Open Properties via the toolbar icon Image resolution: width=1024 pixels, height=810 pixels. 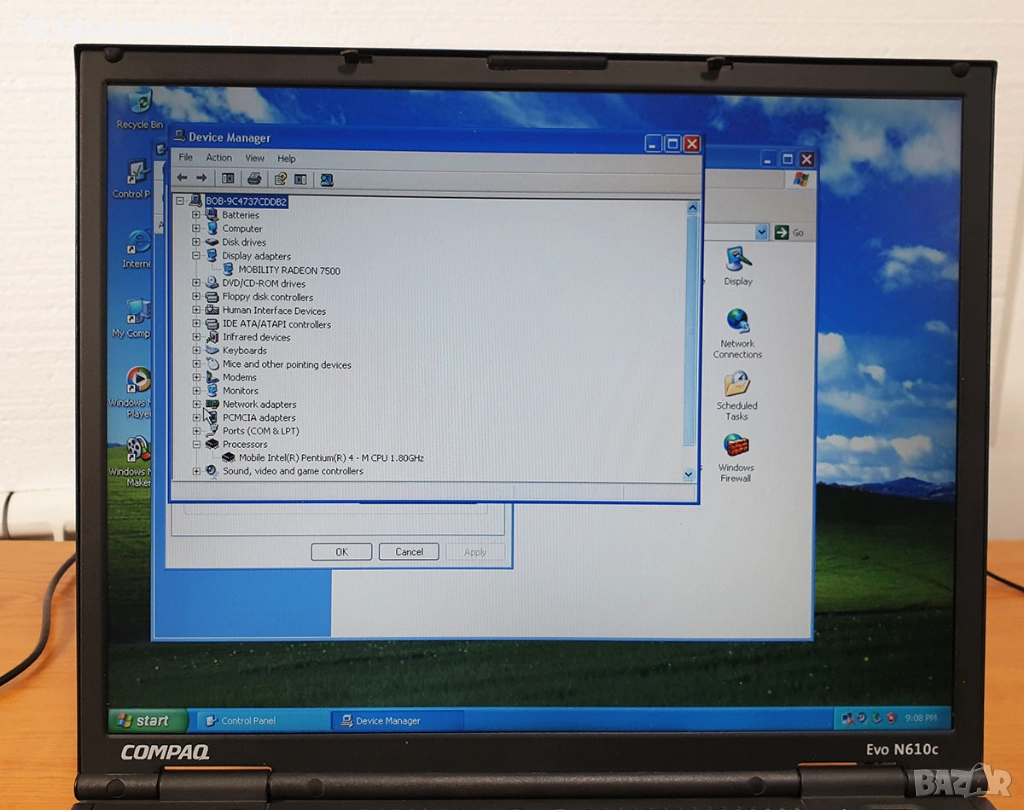[x=280, y=179]
